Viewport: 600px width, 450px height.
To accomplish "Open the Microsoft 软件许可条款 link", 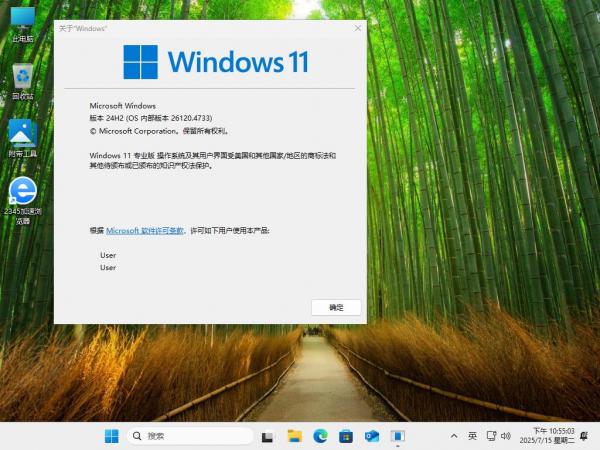I will 145,231.
